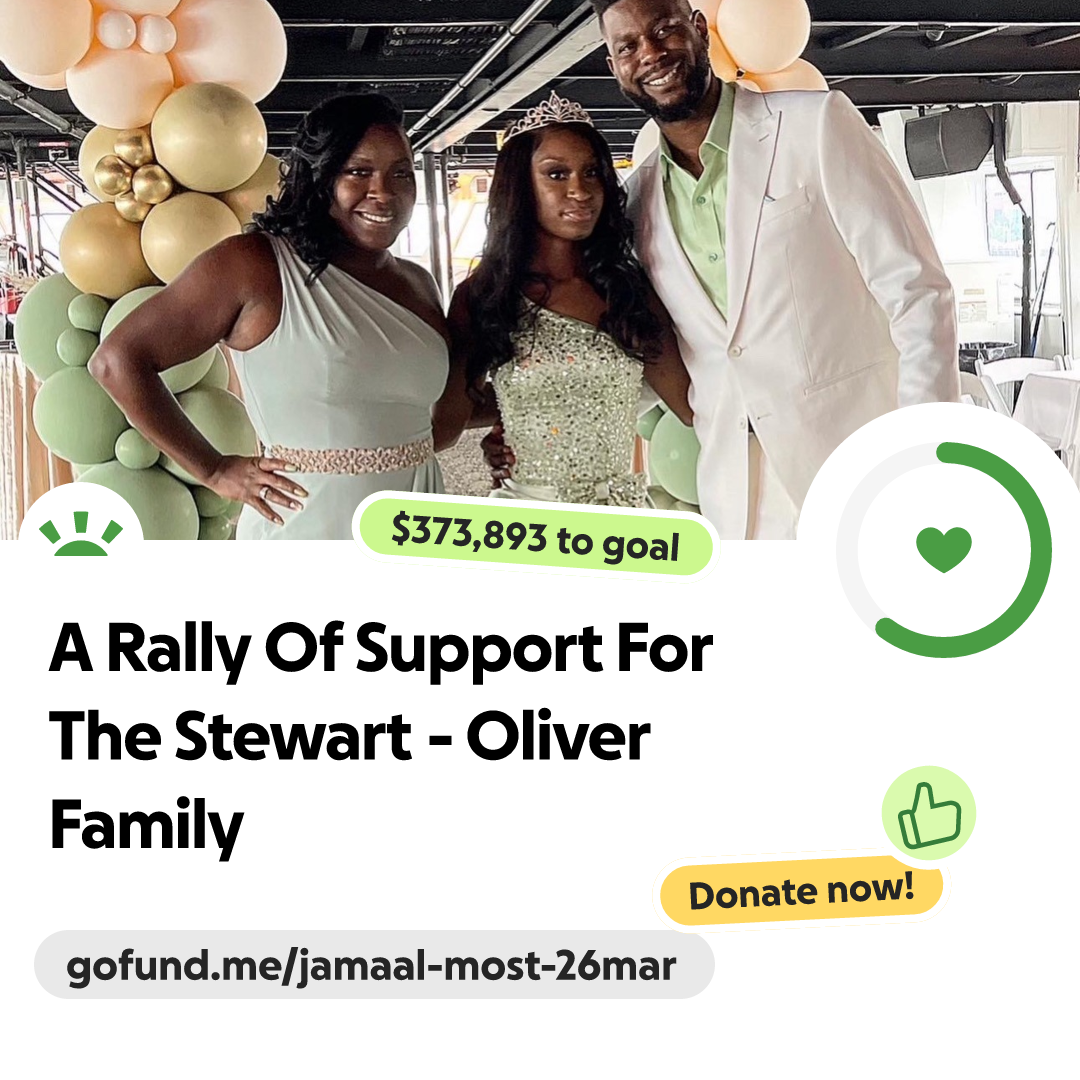Tap the thumbs-up icon
This screenshot has width=1080, height=1080.
click(929, 813)
